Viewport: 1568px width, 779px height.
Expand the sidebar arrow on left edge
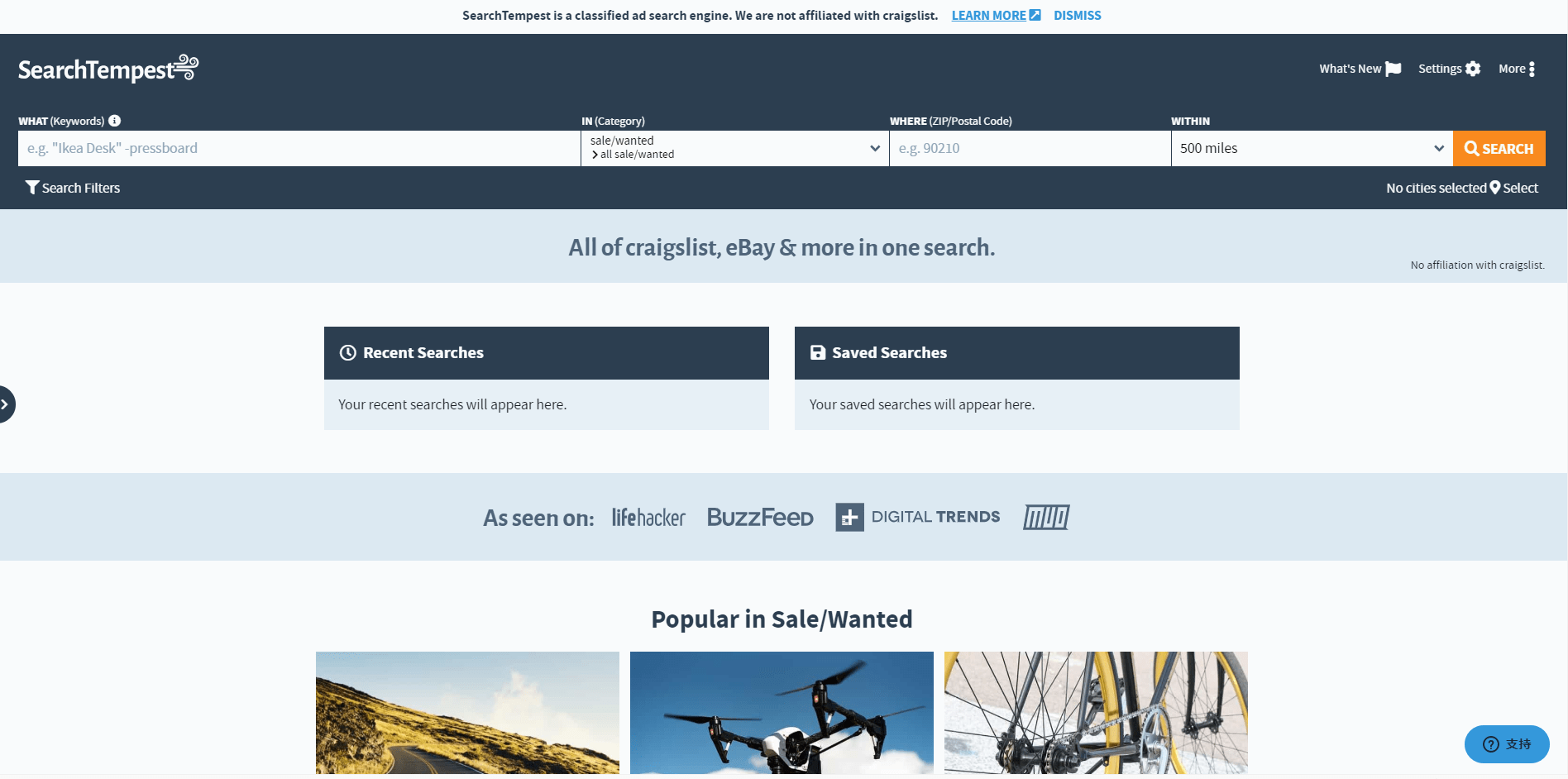tap(7, 404)
